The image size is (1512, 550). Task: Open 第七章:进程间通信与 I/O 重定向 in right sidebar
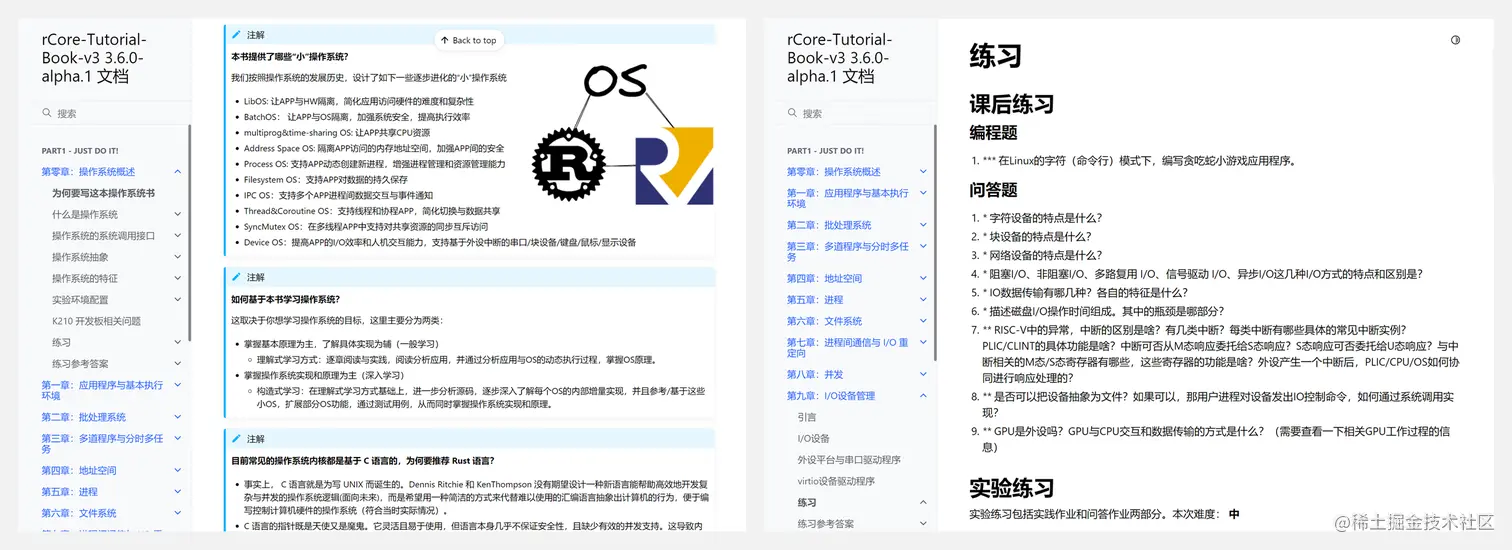[x=848, y=348]
